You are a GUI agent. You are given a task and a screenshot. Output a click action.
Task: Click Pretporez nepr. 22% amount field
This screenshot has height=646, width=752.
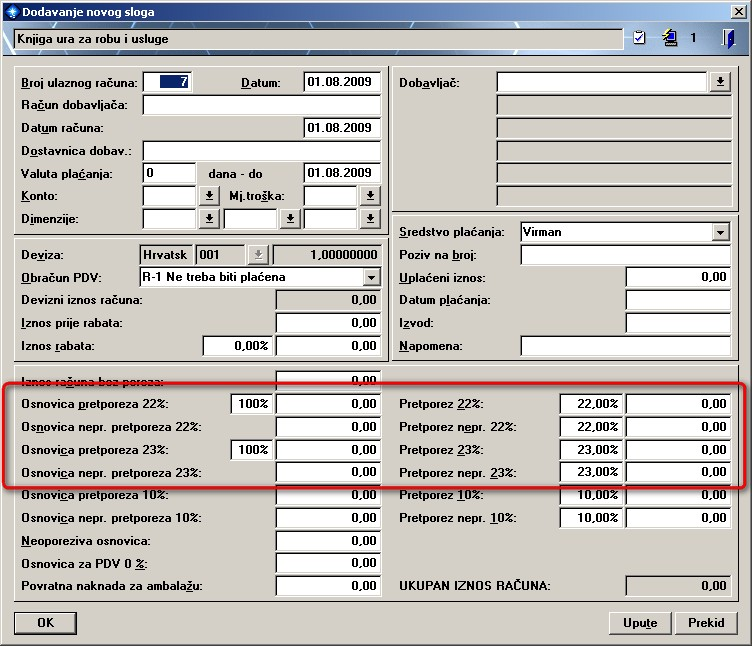[678, 427]
